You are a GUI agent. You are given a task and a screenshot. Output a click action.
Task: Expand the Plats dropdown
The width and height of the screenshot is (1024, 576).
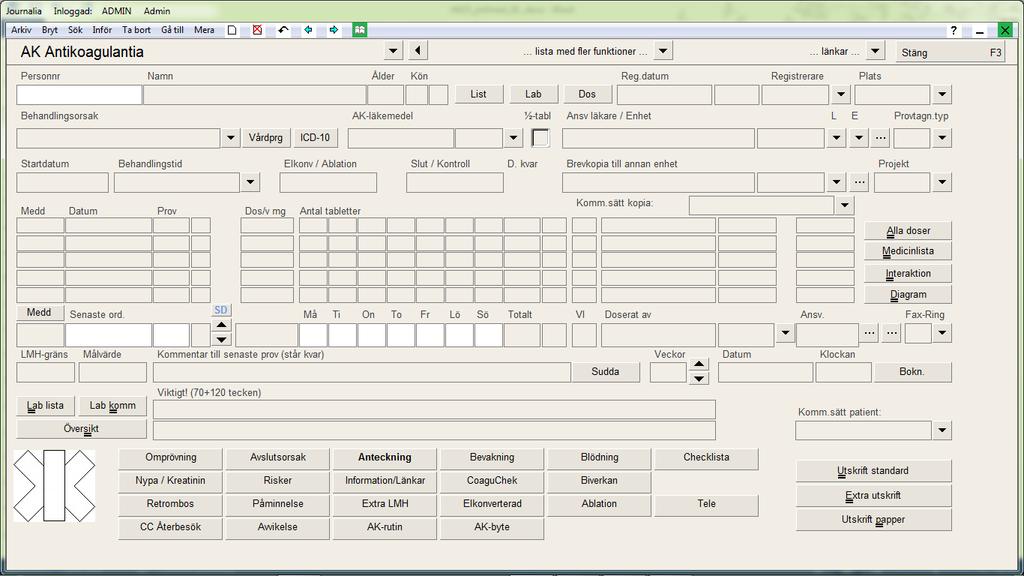click(x=942, y=95)
